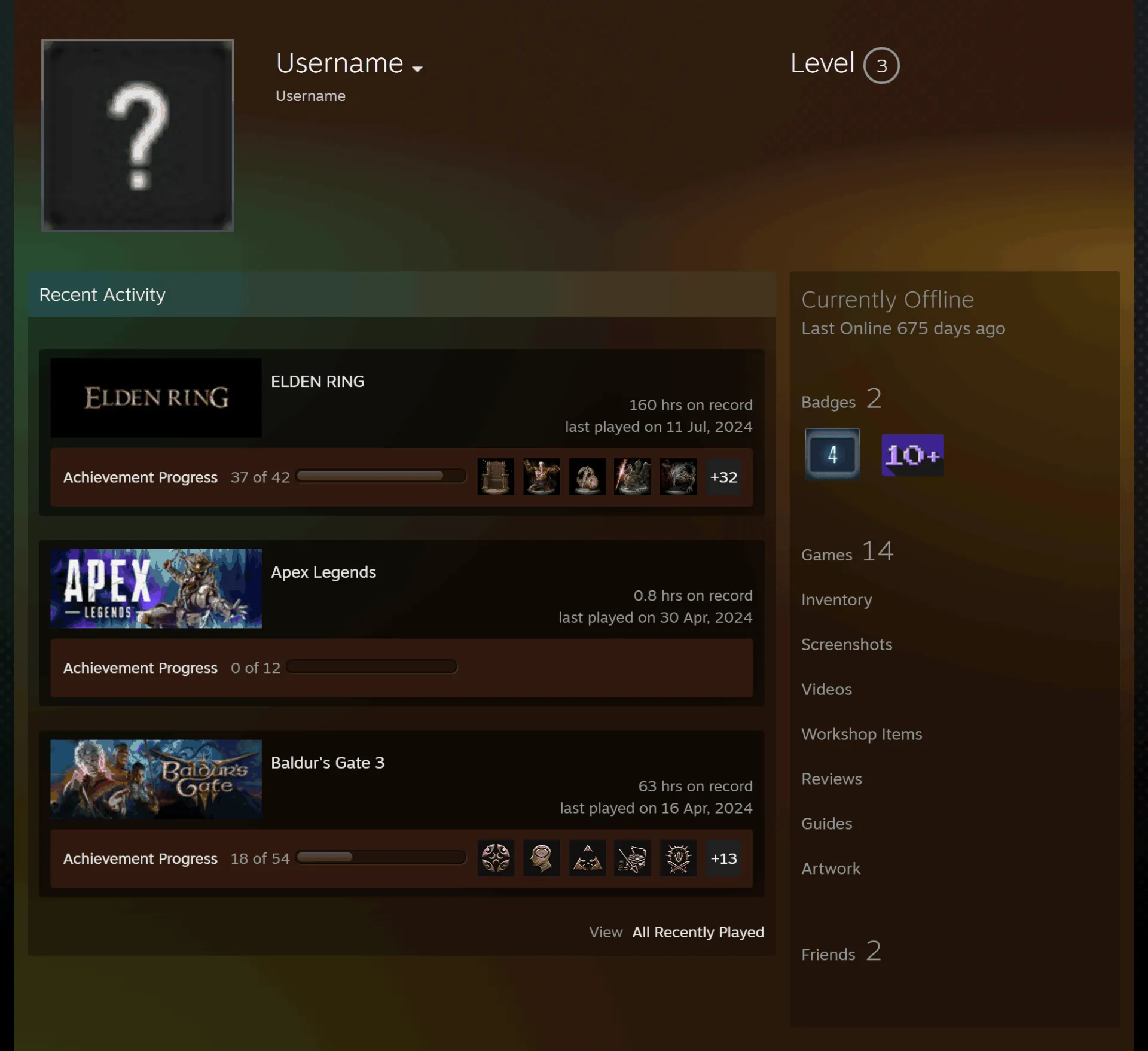The image size is (1148, 1051).
Task: Open the Apex Legends game banner
Action: tap(156, 589)
